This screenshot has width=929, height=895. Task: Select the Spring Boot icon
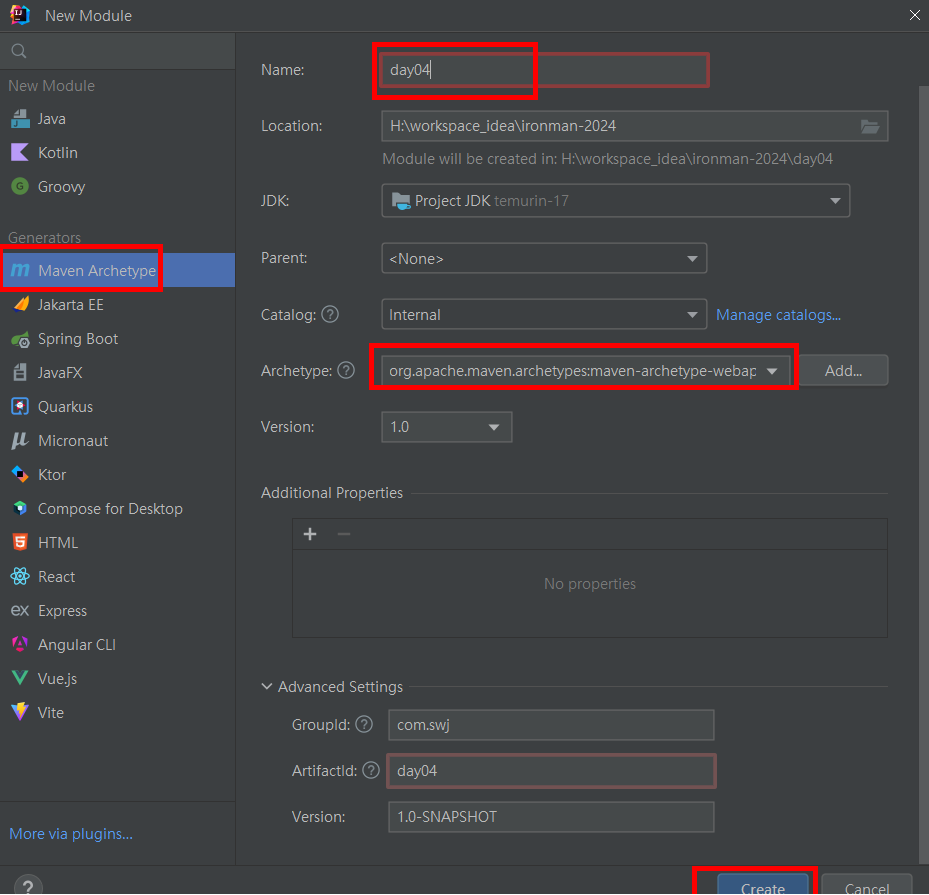20,339
